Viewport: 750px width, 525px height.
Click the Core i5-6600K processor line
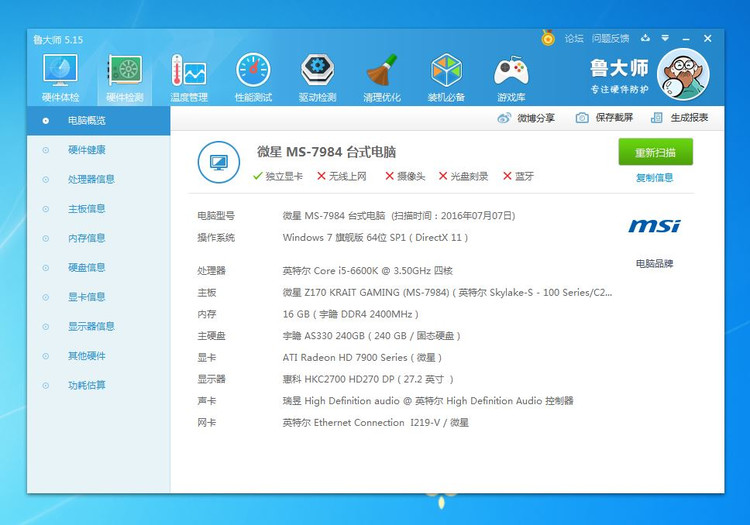(x=367, y=271)
